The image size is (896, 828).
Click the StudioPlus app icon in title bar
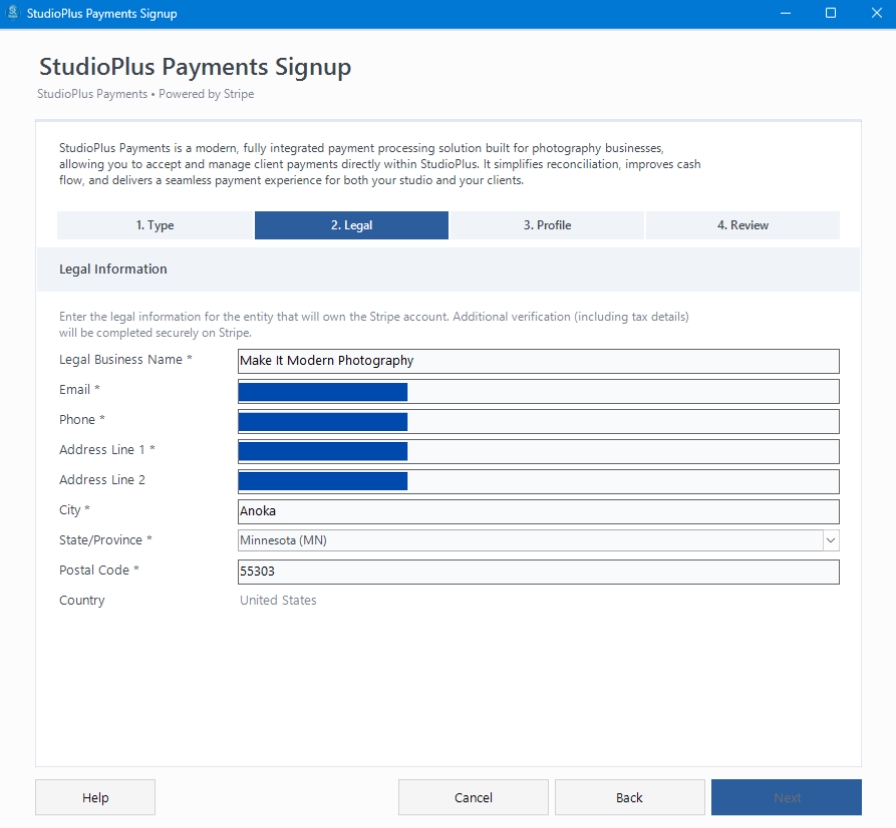[13, 14]
